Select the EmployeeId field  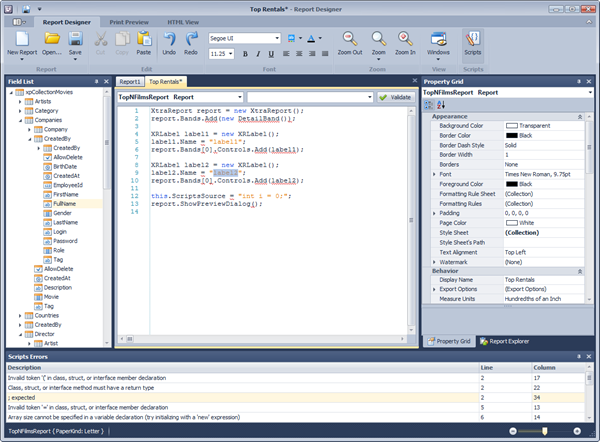[68, 185]
